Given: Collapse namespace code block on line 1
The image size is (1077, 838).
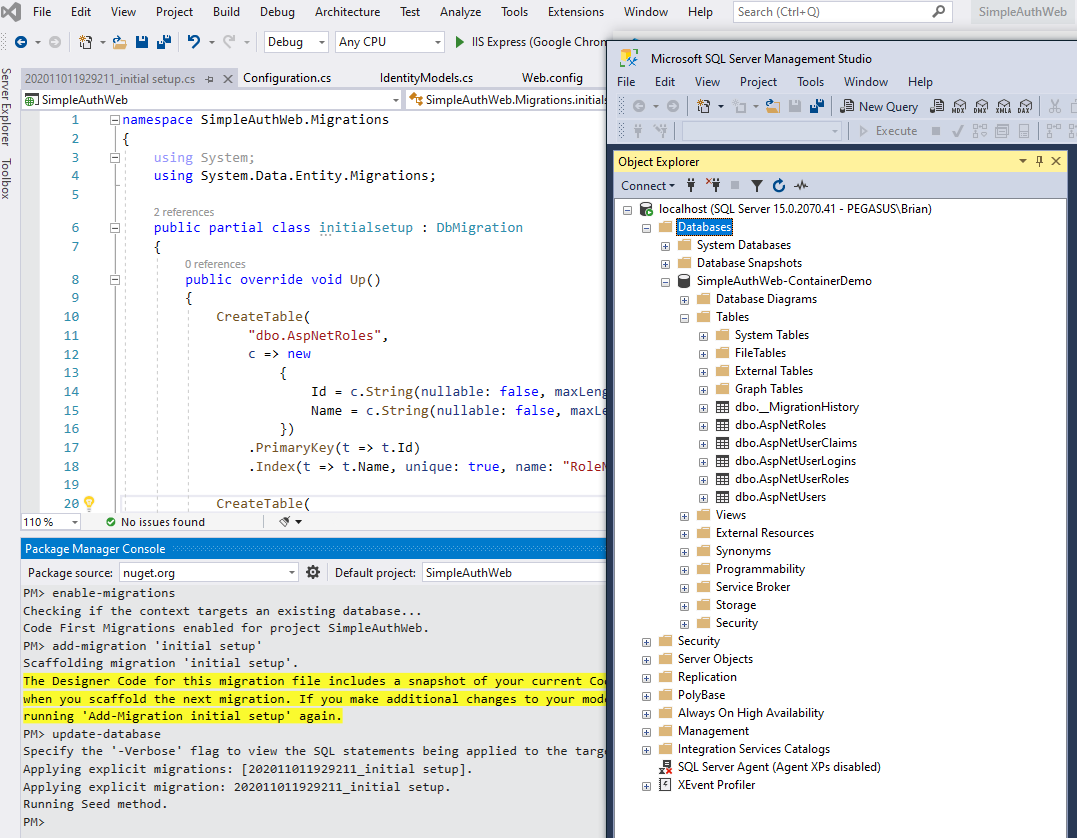Looking at the screenshot, I should point(115,120).
